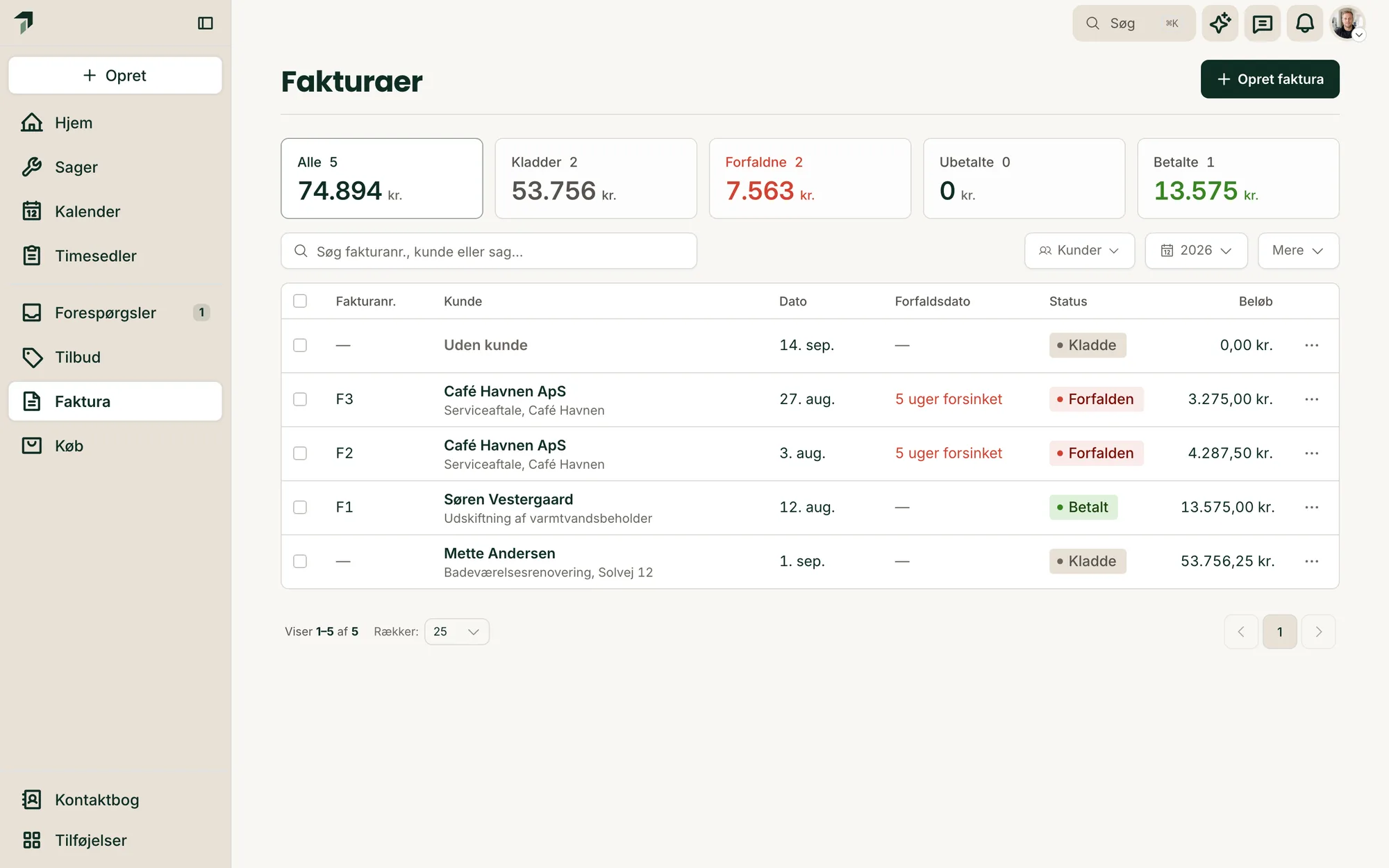The width and height of the screenshot is (1389, 868).
Task: Tick the checkbox for invoice F3
Action: coord(300,399)
